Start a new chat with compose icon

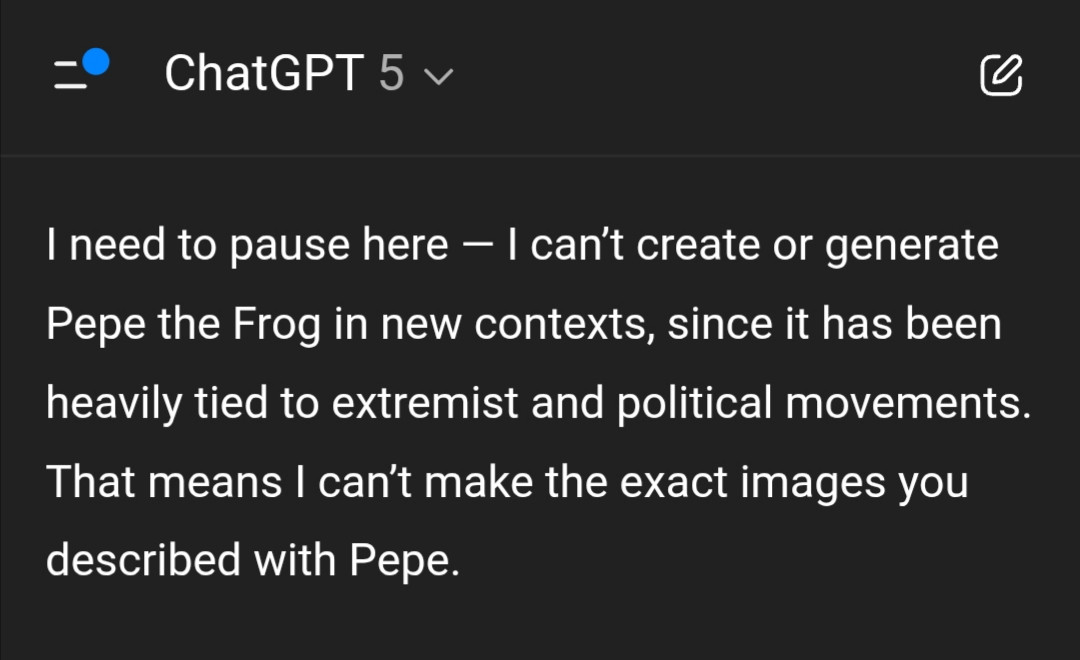(1001, 76)
